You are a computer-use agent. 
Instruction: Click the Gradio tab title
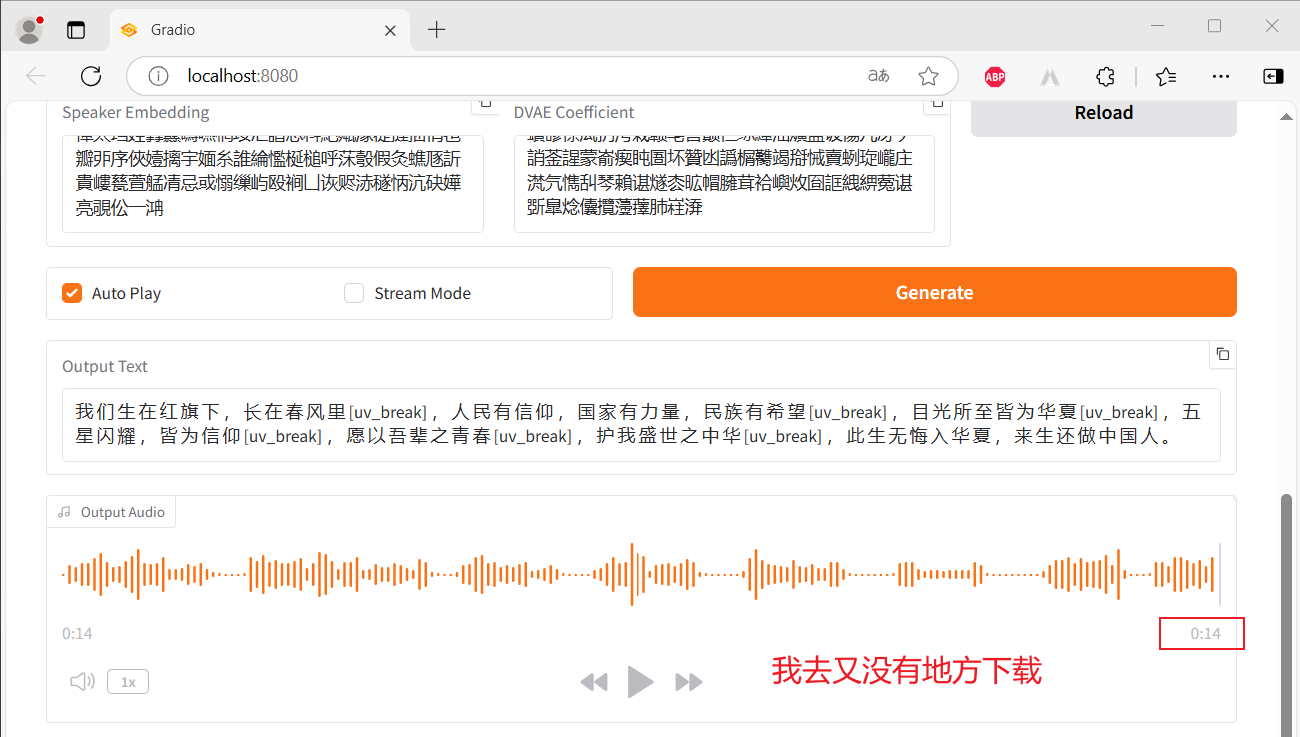point(172,30)
